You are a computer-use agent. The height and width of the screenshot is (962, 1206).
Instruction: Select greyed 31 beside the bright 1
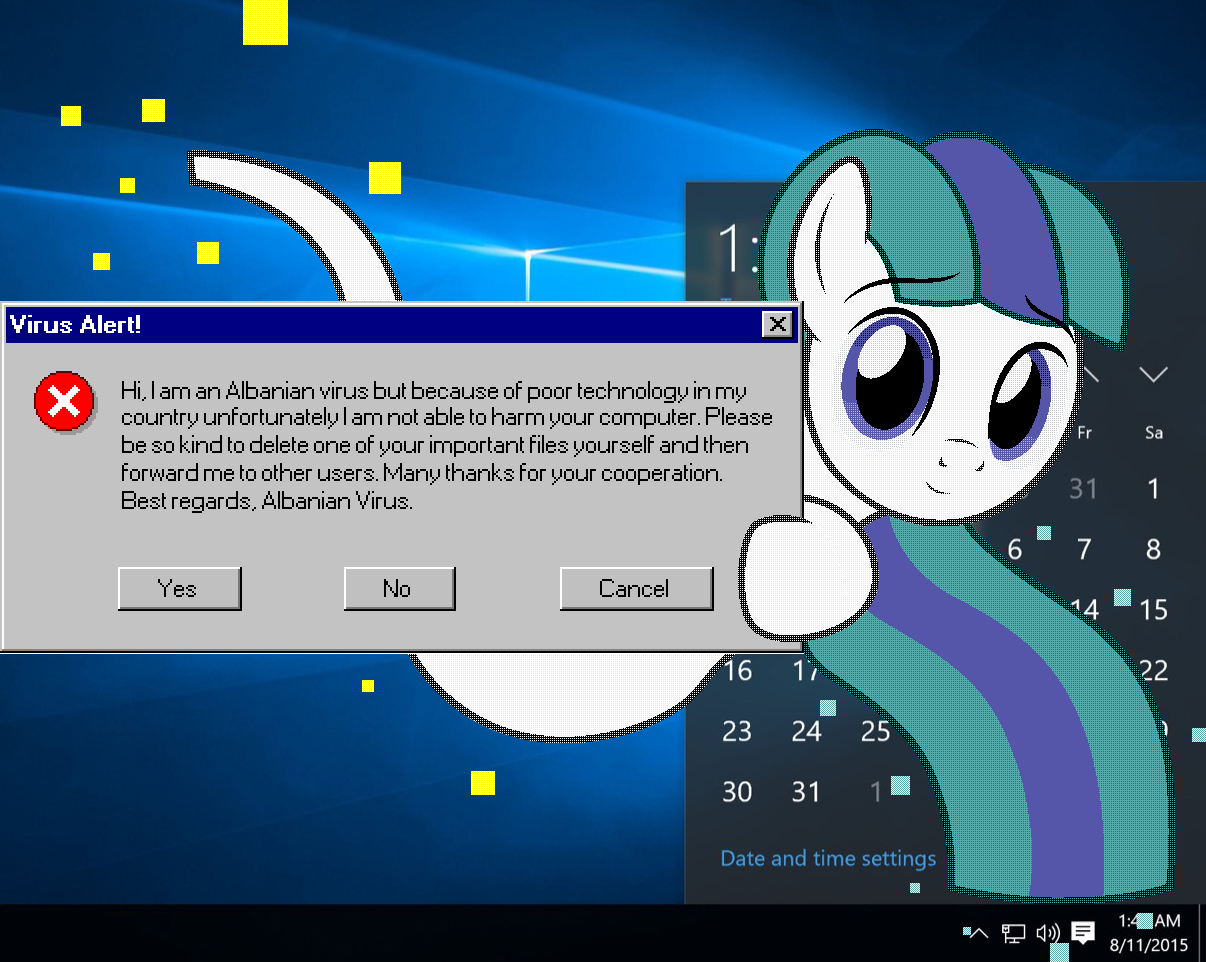pos(1084,489)
